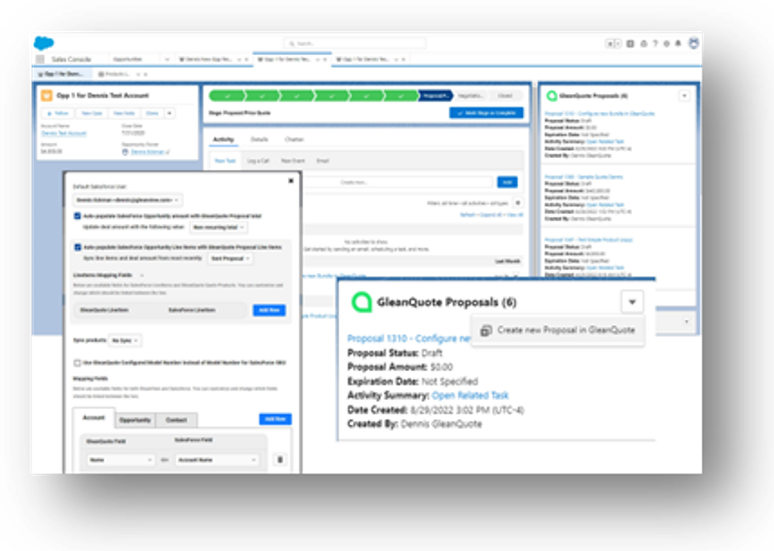
Task: Close the settings dialog with the X
Action: (x=291, y=181)
